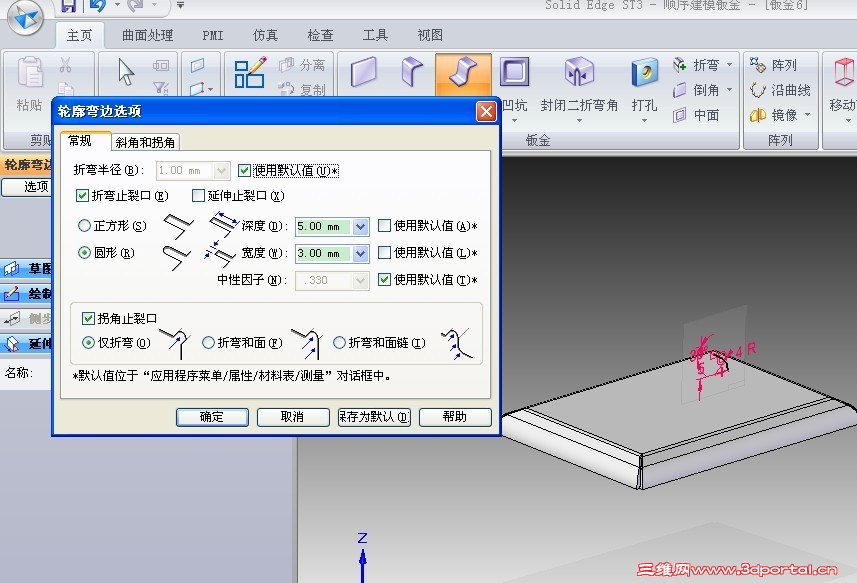
Task: Select Bend and Face Chain (折弯和面链) radio option
Action: (x=339, y=343)
